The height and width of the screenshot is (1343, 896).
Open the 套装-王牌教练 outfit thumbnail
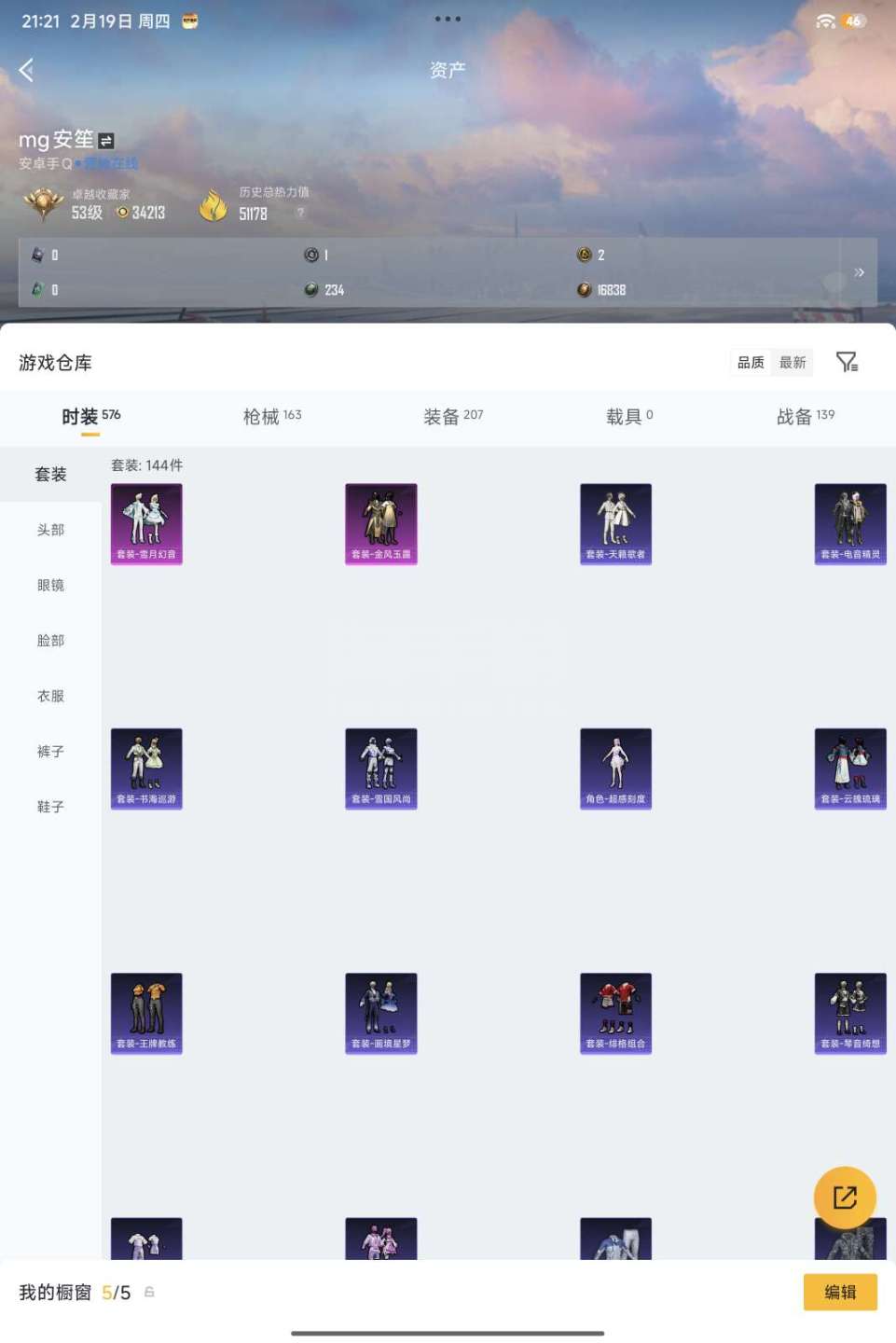(146, 1013)
